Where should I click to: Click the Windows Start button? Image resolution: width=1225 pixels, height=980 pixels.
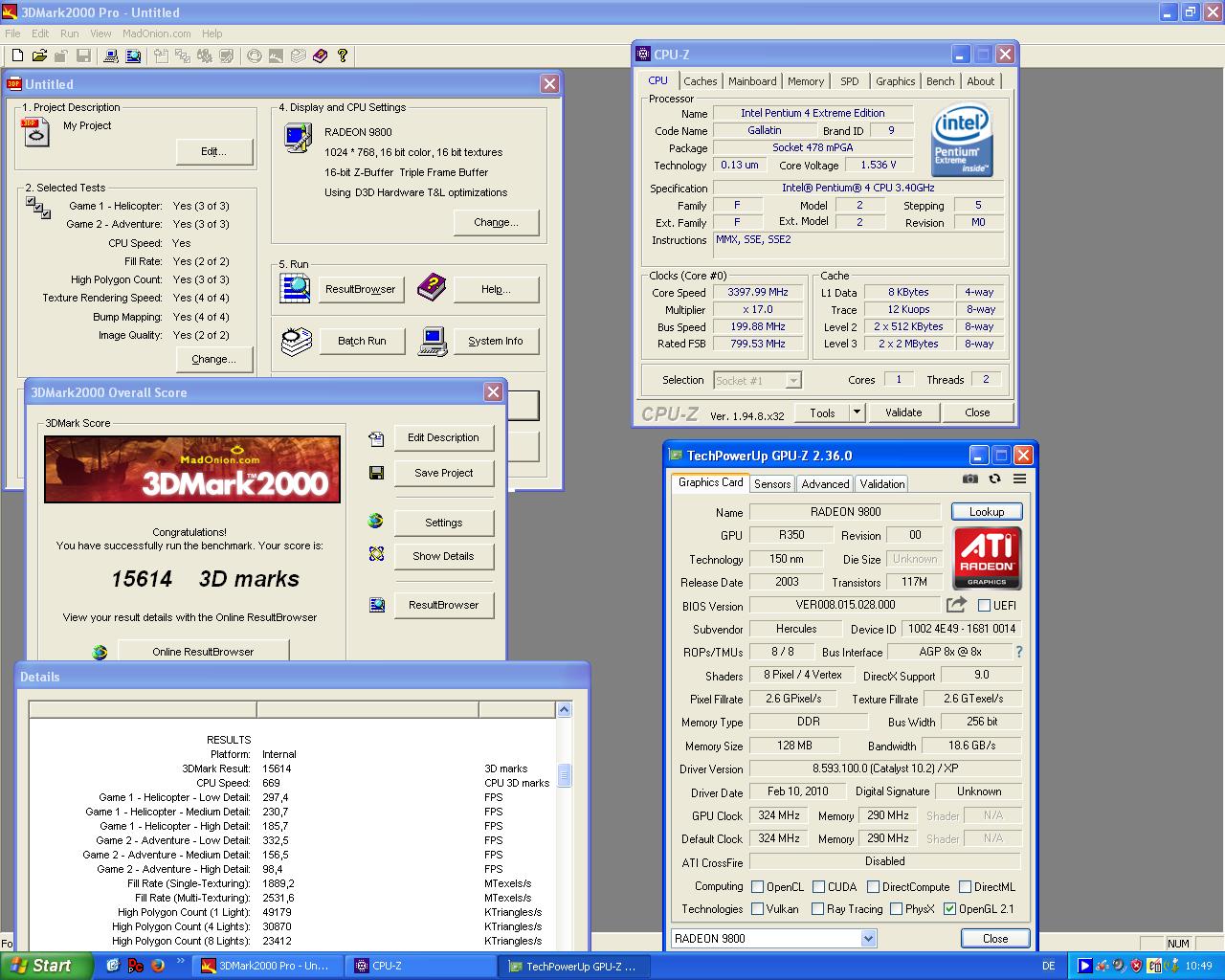tap(45, 966)
